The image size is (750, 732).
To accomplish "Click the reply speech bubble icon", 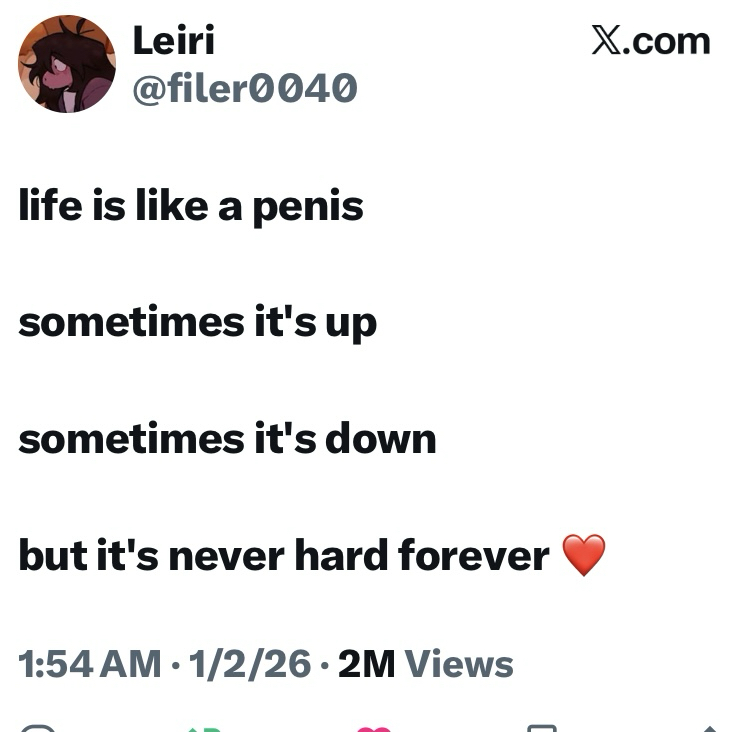I will click(37, 727).
